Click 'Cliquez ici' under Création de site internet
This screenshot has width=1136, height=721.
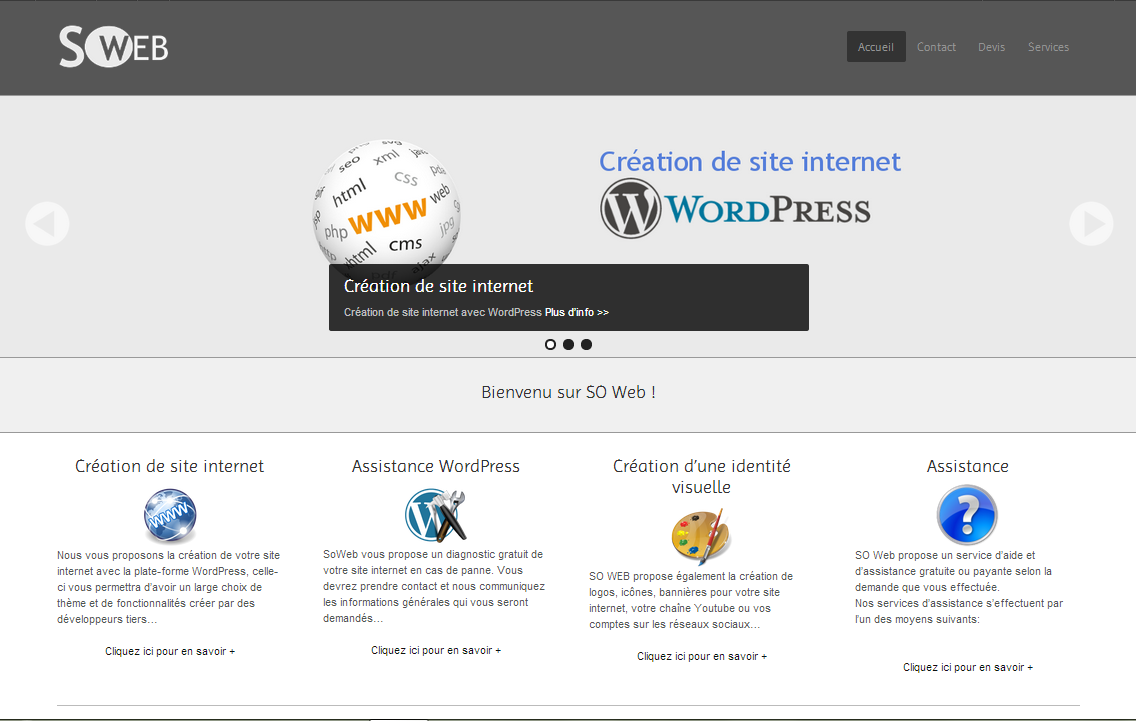(170, 651)
